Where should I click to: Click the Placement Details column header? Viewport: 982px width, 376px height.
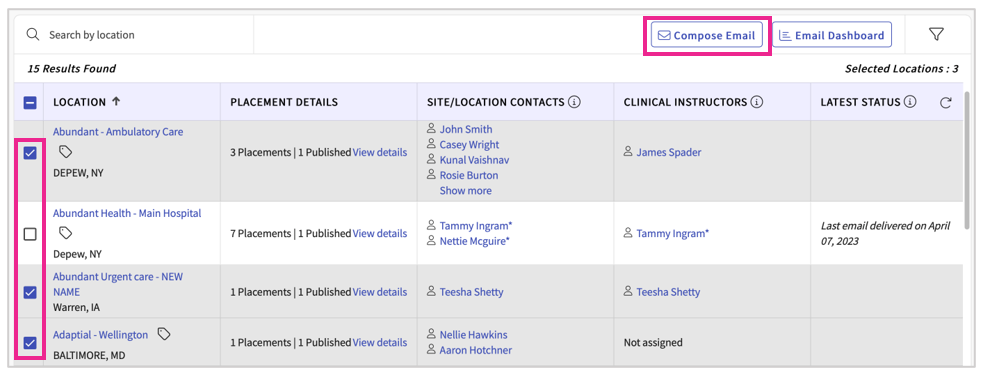click(284, 102)
